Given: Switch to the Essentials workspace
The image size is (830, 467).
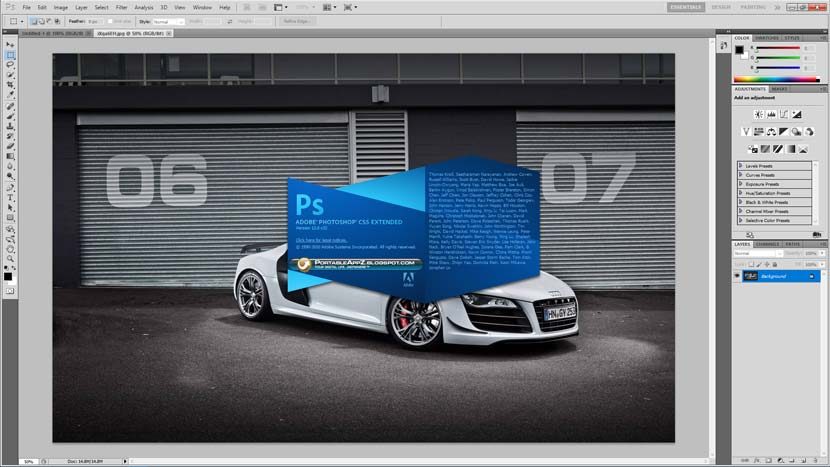Looking at the screenshot, I should pos(686,7).
